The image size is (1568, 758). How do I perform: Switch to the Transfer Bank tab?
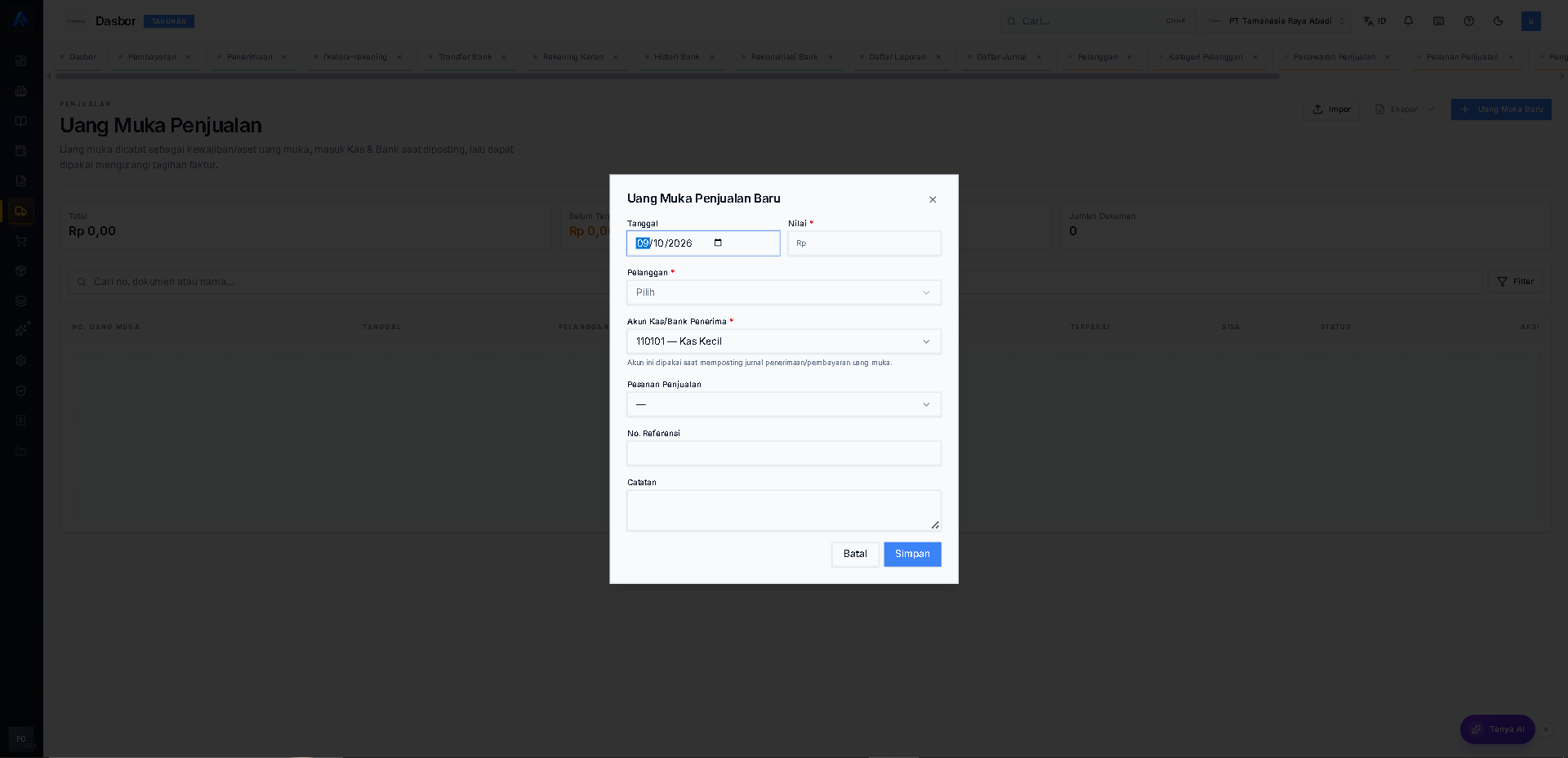(x=465, y=57)
